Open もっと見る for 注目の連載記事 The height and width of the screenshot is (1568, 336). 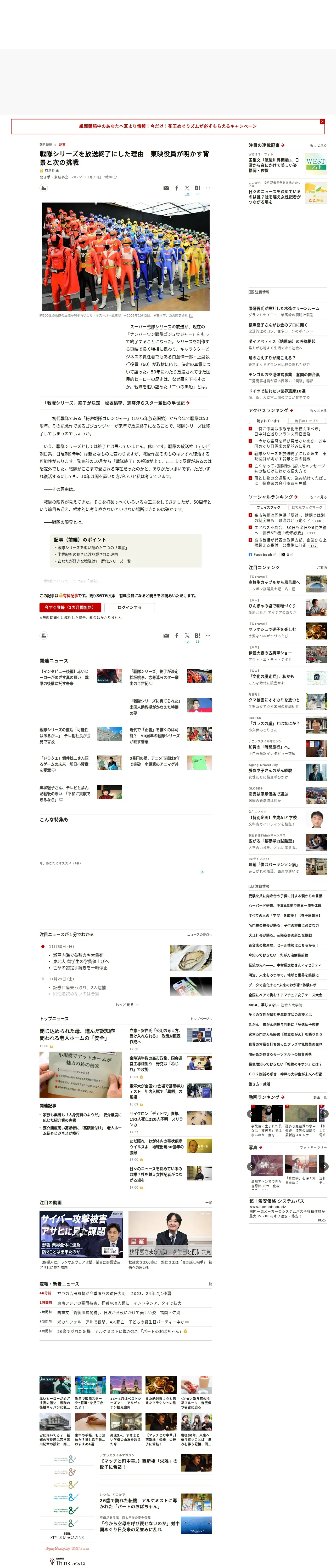pos(318,146)
